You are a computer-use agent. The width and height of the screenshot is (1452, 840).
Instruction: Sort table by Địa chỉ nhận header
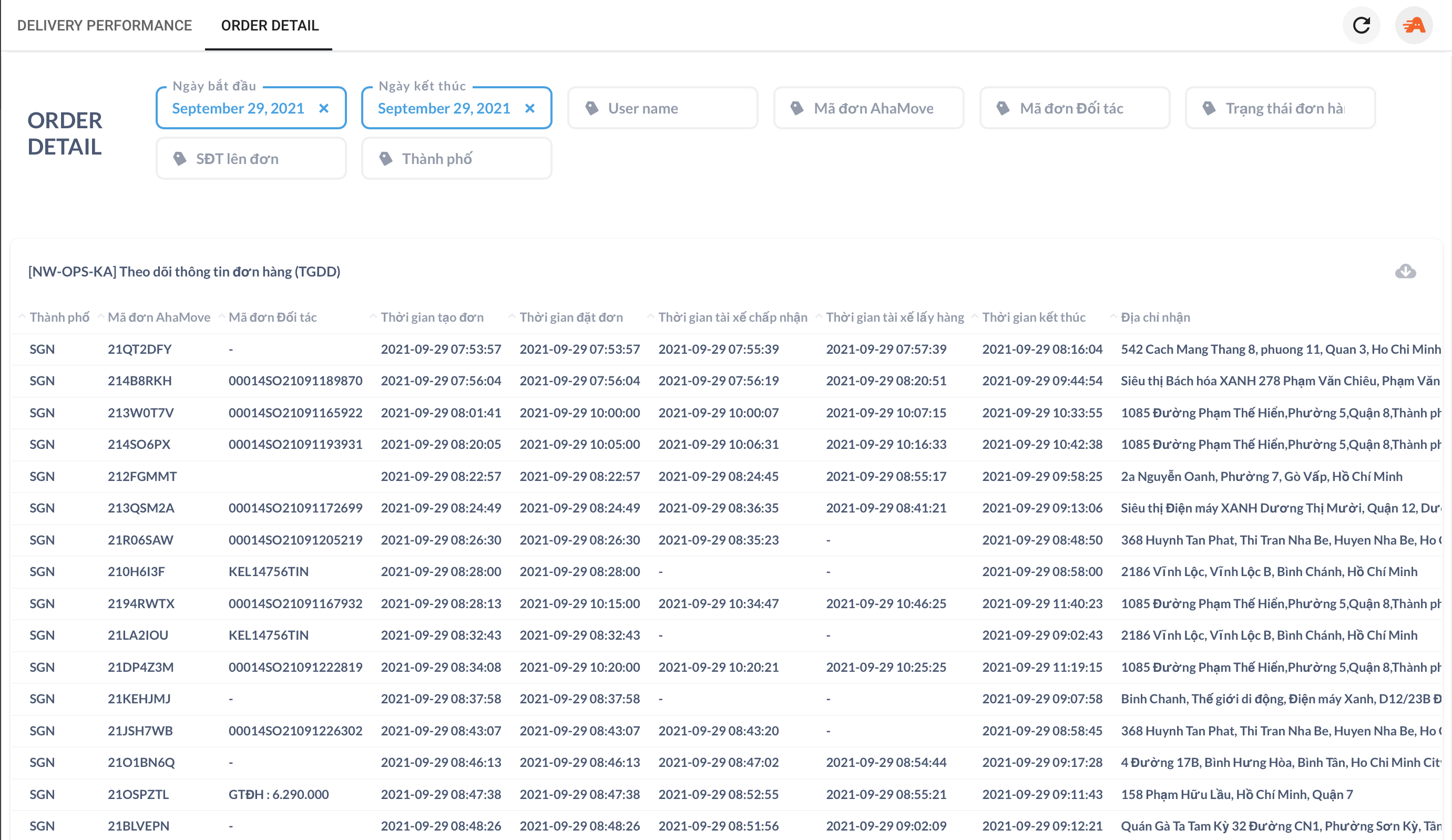1154,317
